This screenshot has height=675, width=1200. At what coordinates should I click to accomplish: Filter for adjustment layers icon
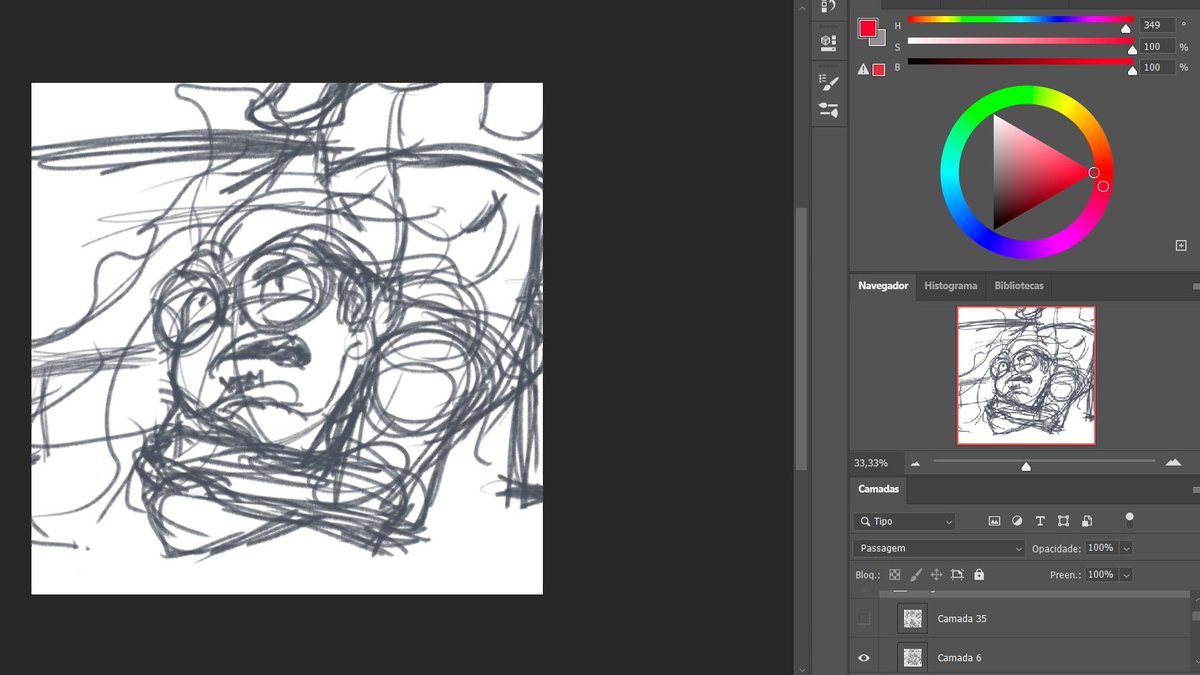[x=1017, y=521]
